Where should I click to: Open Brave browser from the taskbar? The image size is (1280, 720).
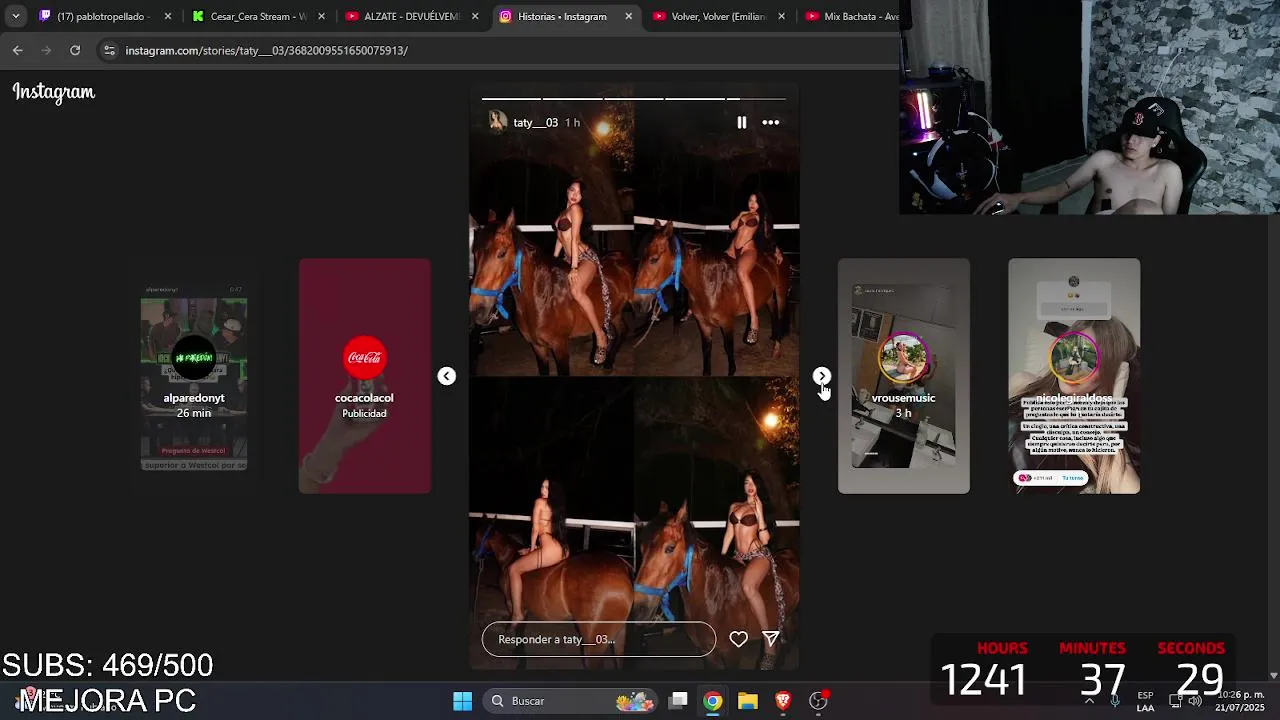pos(783,701)
